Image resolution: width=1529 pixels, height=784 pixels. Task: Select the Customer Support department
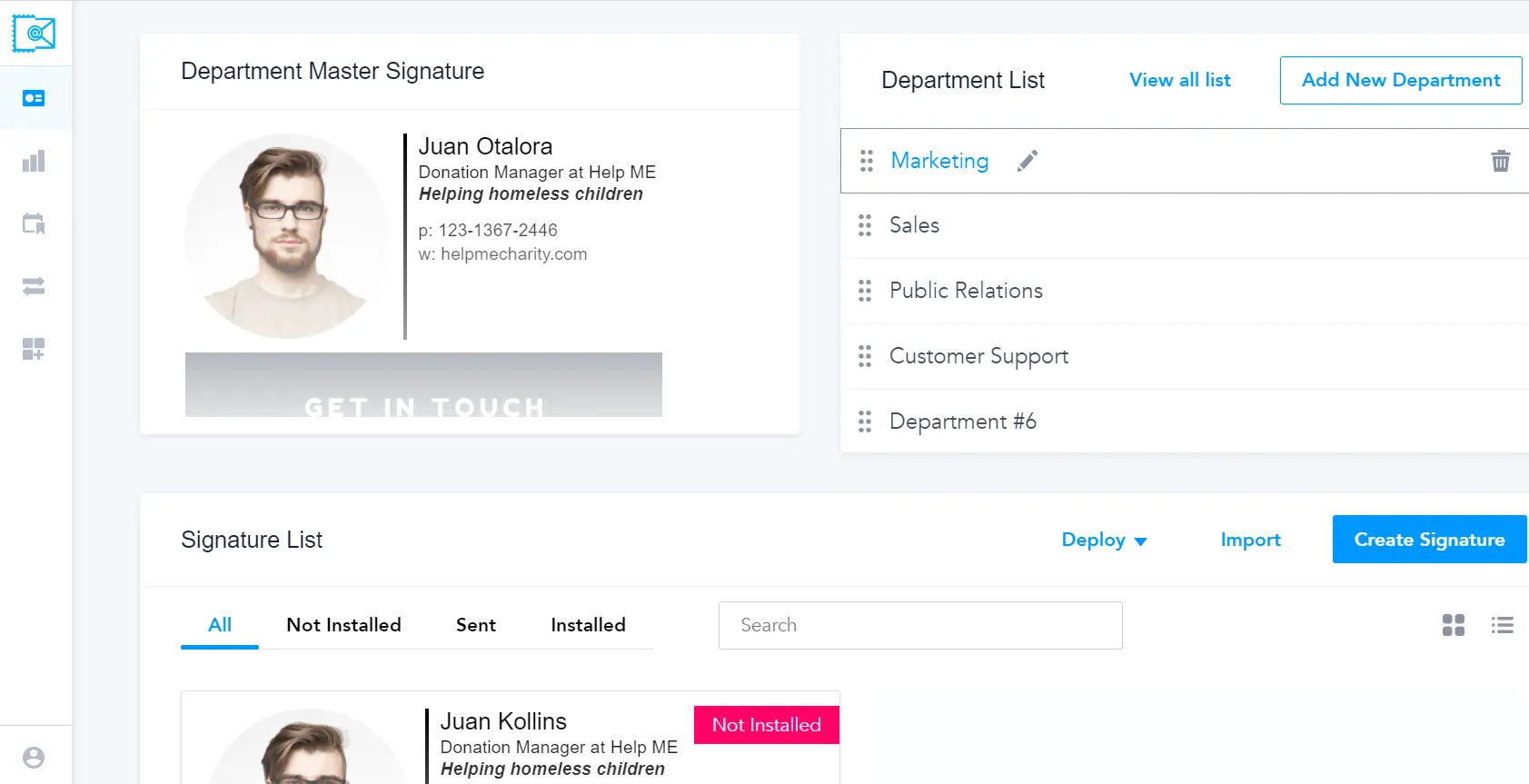[x=978, y=356]
